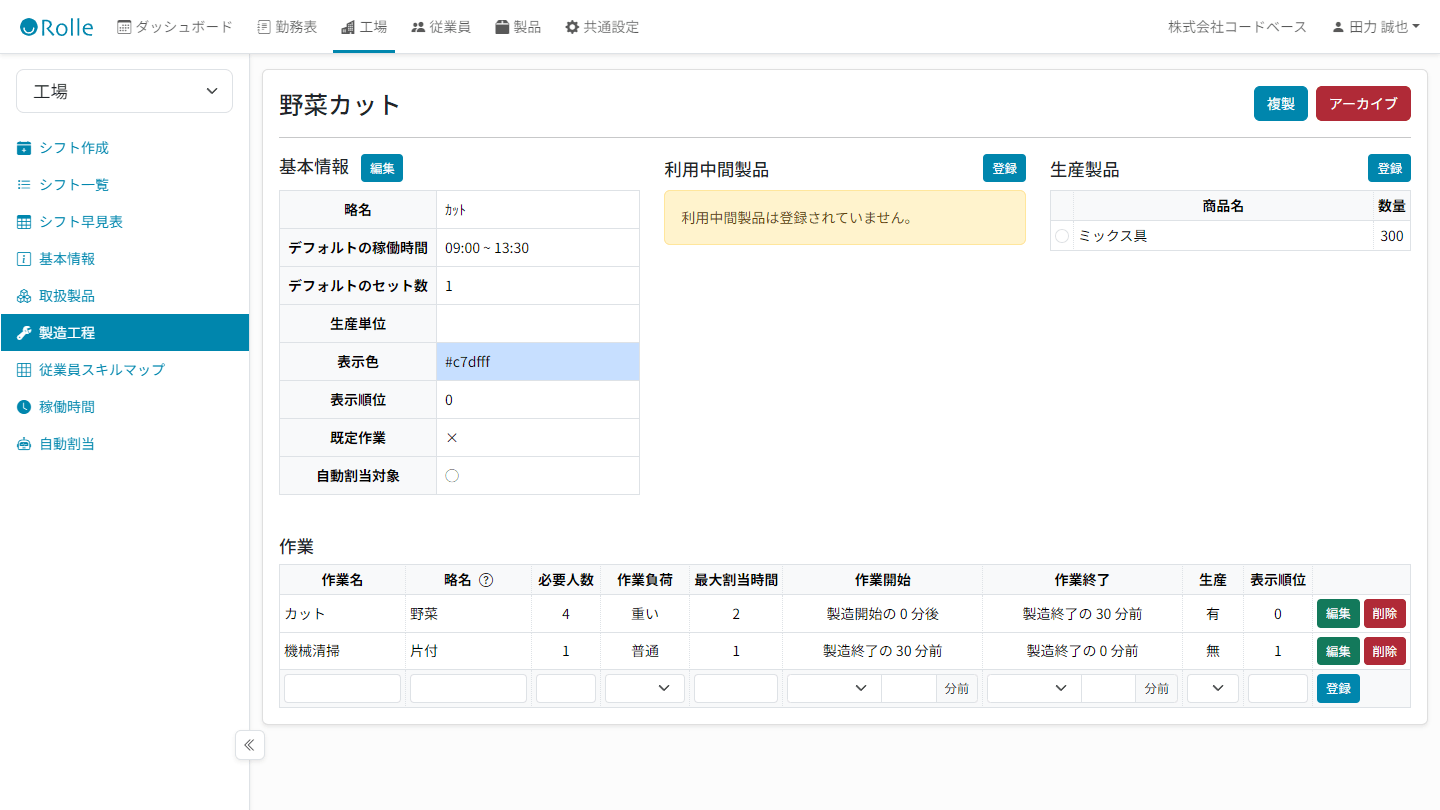Click the 複製 button
Image resolution: width=1440 pixels, height=810 pixels.
point(1280,104)
